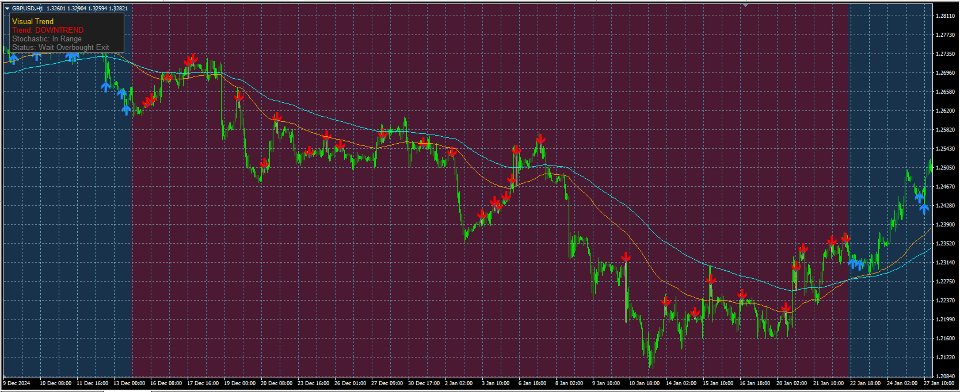The height and width of the screenshot is (392, 960).
Task: Click the "26 Dec 01:00" time axis label
Action: pos(350,383)
